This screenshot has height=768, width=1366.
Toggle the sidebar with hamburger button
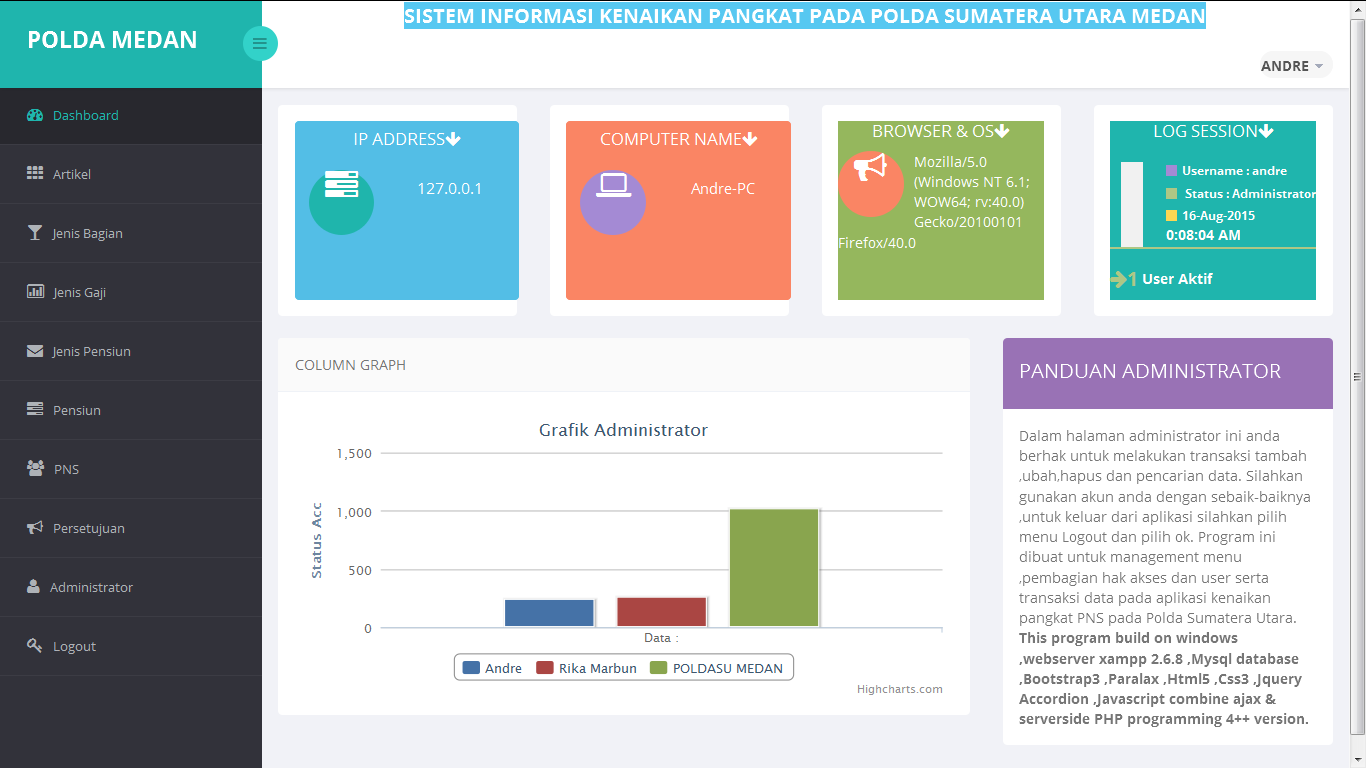(x=260, y=43)
